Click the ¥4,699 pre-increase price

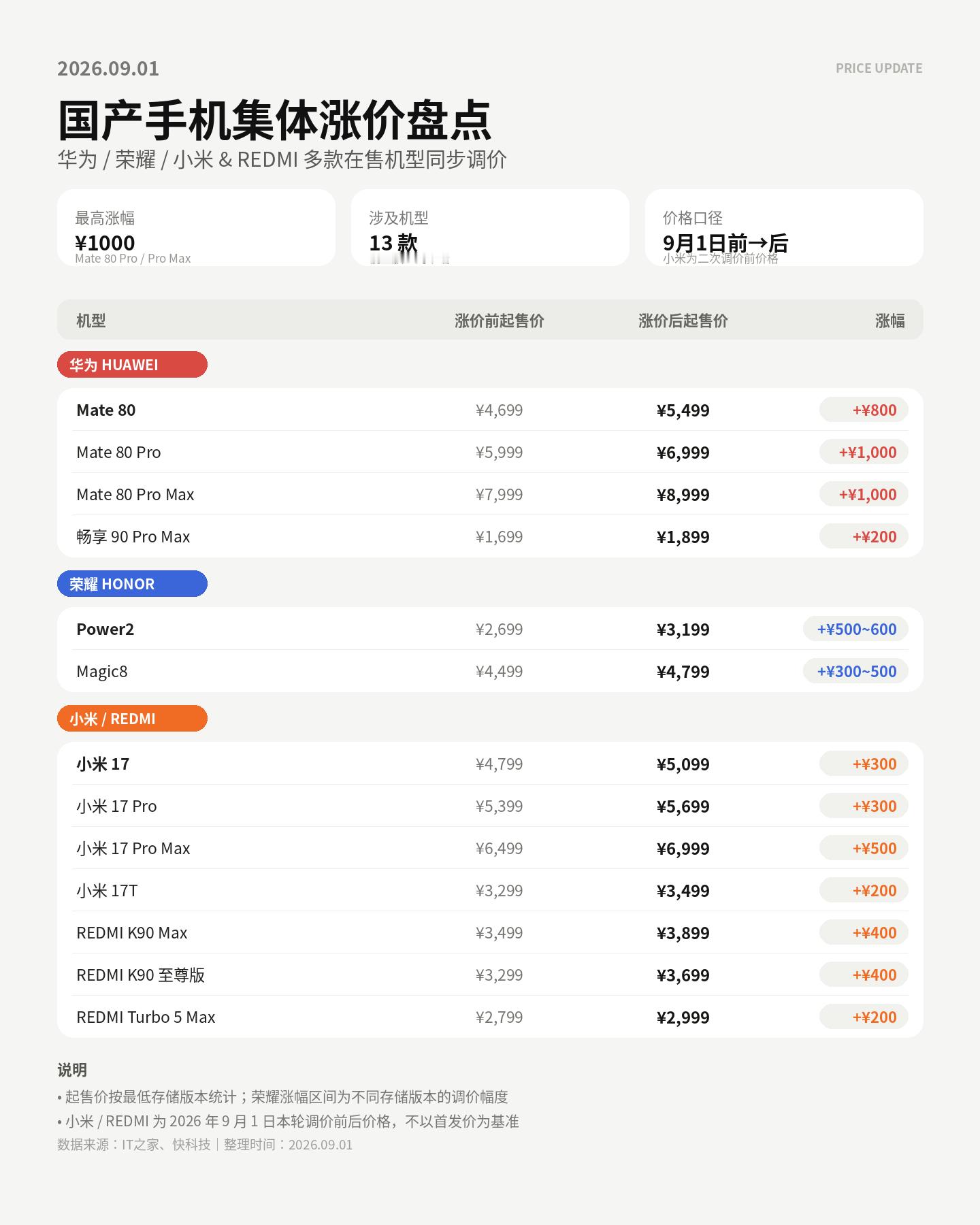500,410
